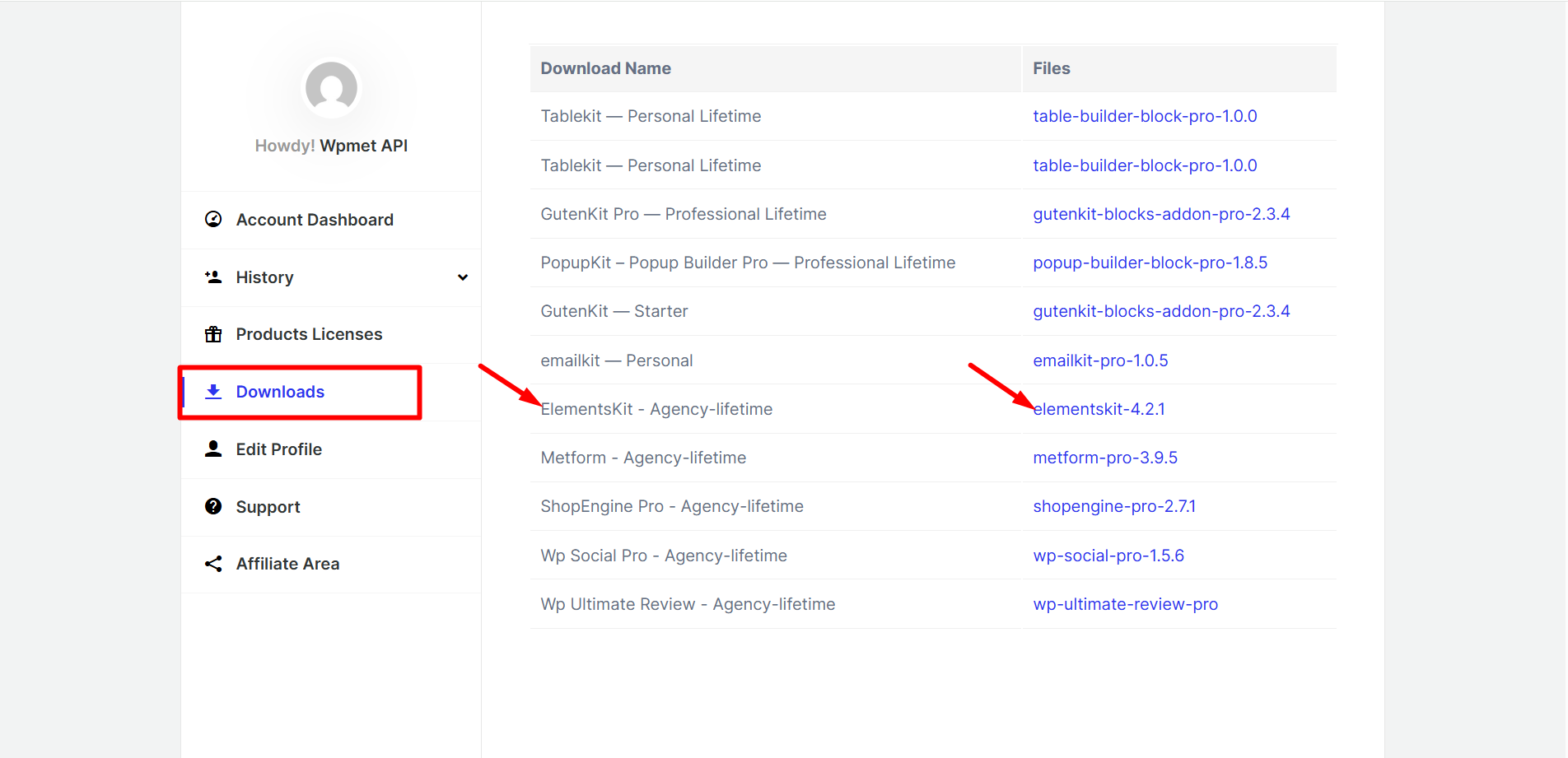Open wp-social-pro-1.5.6 download
This screenshot has height=758, width=1568.
(x=1108, y=555)
